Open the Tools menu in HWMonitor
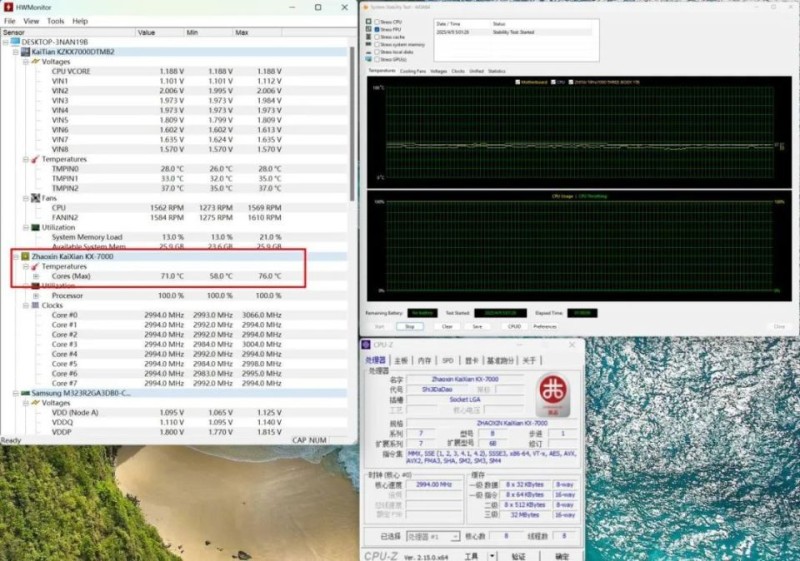This screenshot has width=800, height=561. point(55,21)
